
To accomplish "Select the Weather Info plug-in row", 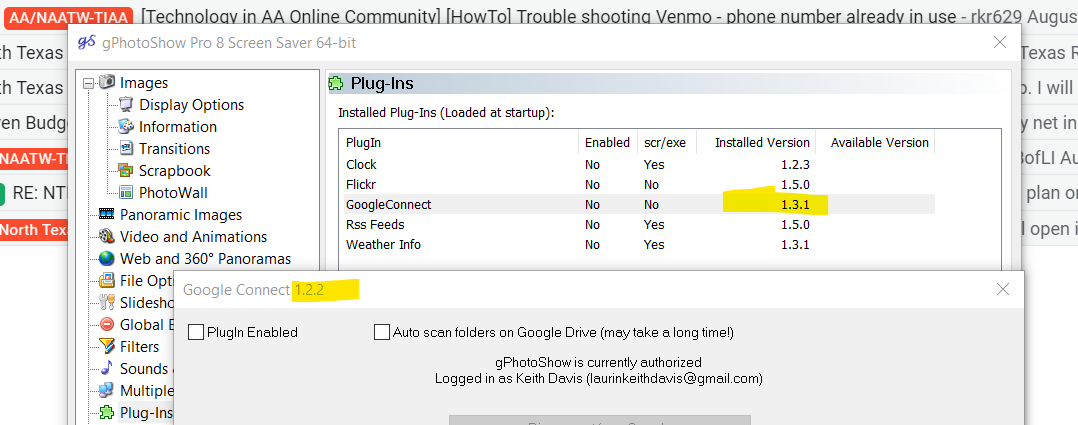I will [x=637, y=244].
